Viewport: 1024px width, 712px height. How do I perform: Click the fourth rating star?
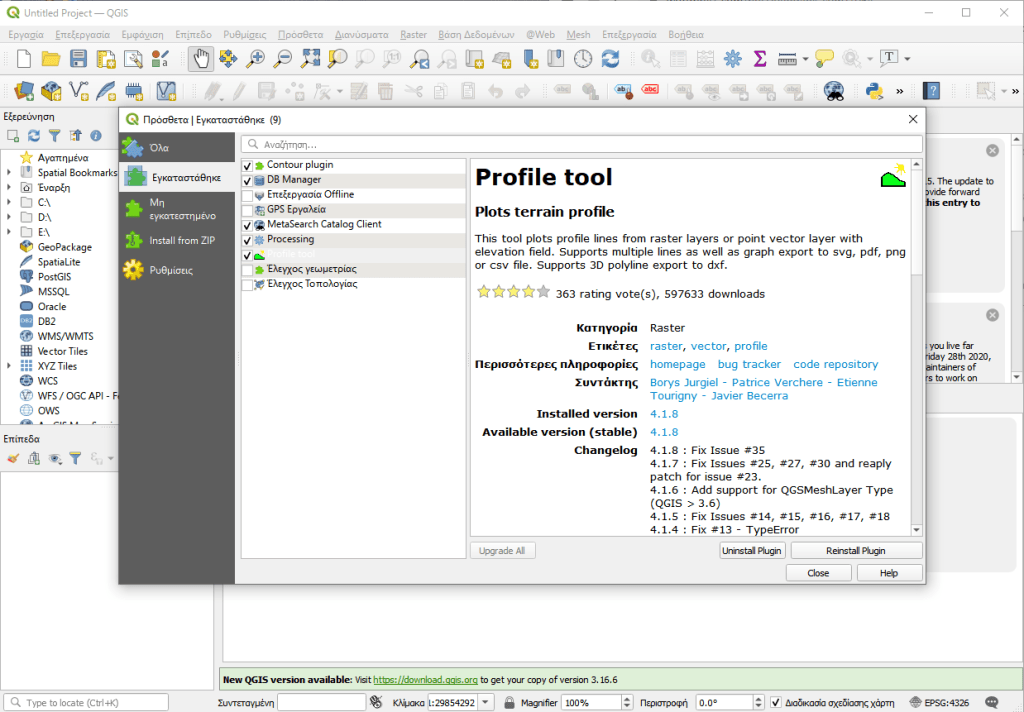pyautogui.click(x=528, y=293)
